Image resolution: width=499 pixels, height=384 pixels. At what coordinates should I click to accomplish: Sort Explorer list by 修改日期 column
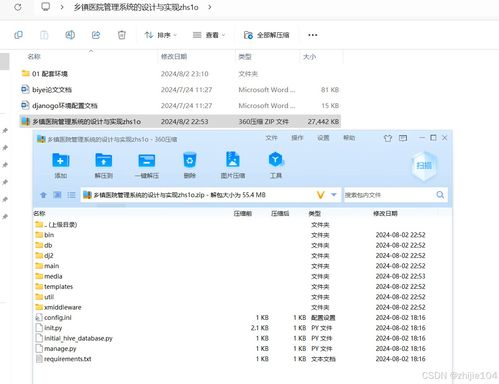coord(174,57)
